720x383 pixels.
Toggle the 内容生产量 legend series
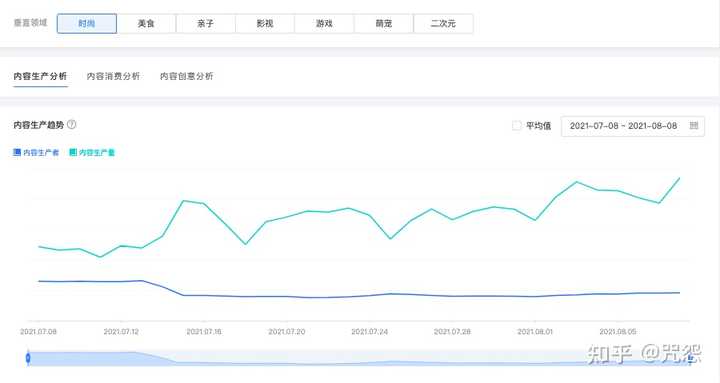(x=92, y=152)
